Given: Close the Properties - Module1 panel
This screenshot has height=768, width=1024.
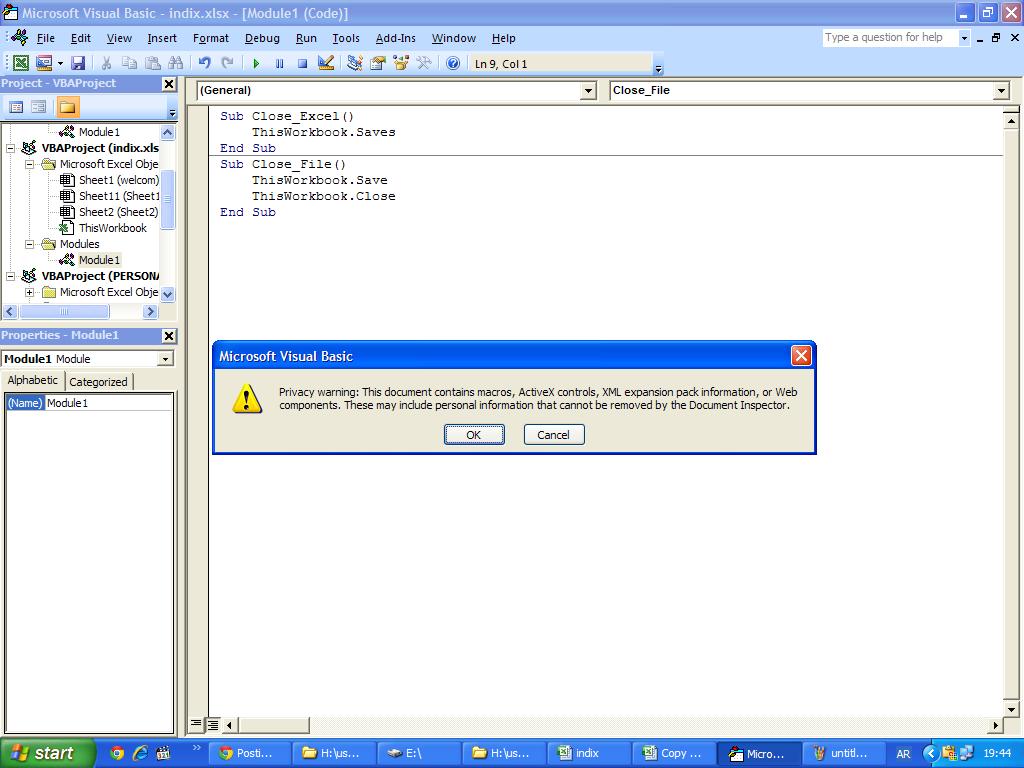Looking at the screenshot, I should [x=168, y=336].
